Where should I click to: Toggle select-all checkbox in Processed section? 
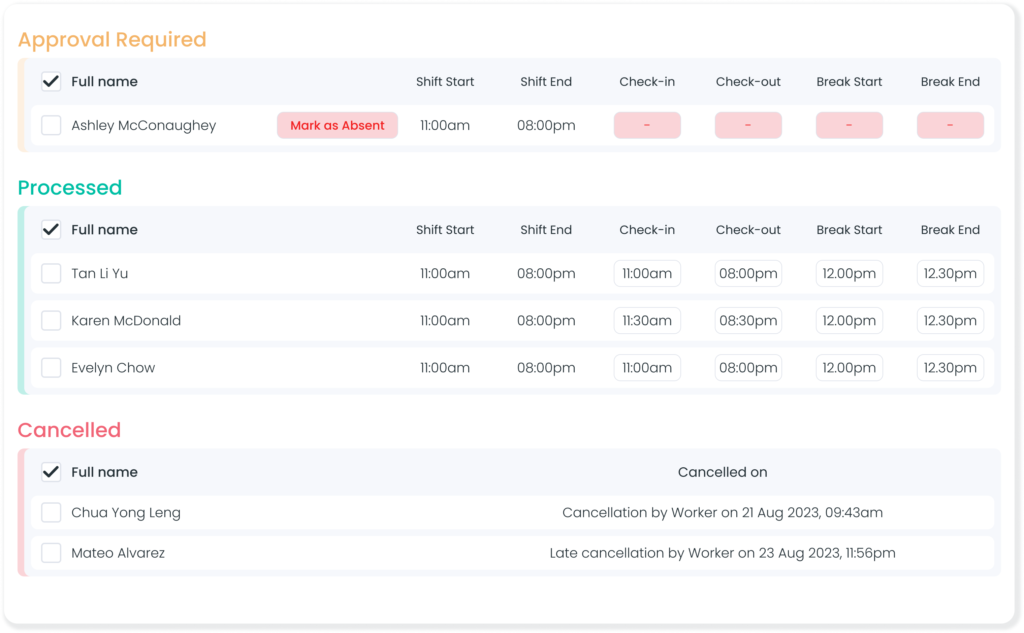[x=51, y=230]
